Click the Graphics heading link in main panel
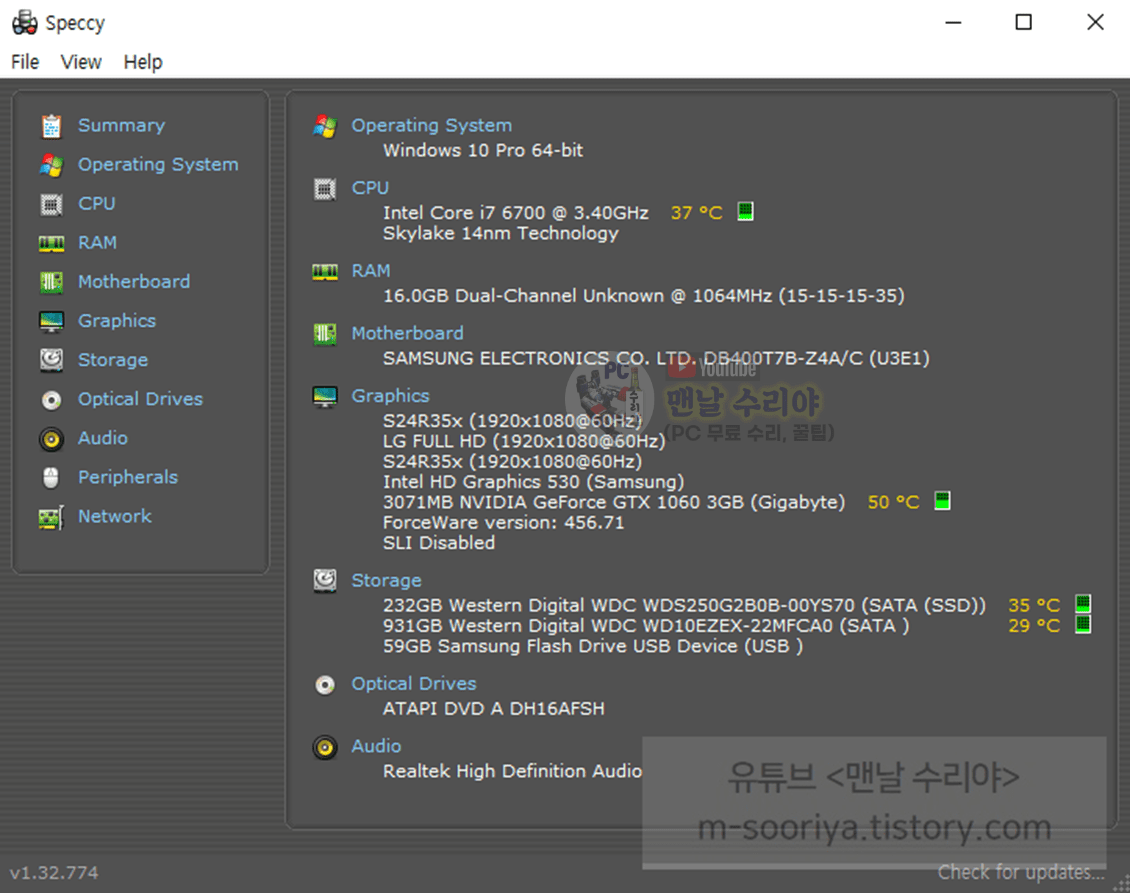The width and height of the screenshot is (1130, 893). (x=391, y=396)
